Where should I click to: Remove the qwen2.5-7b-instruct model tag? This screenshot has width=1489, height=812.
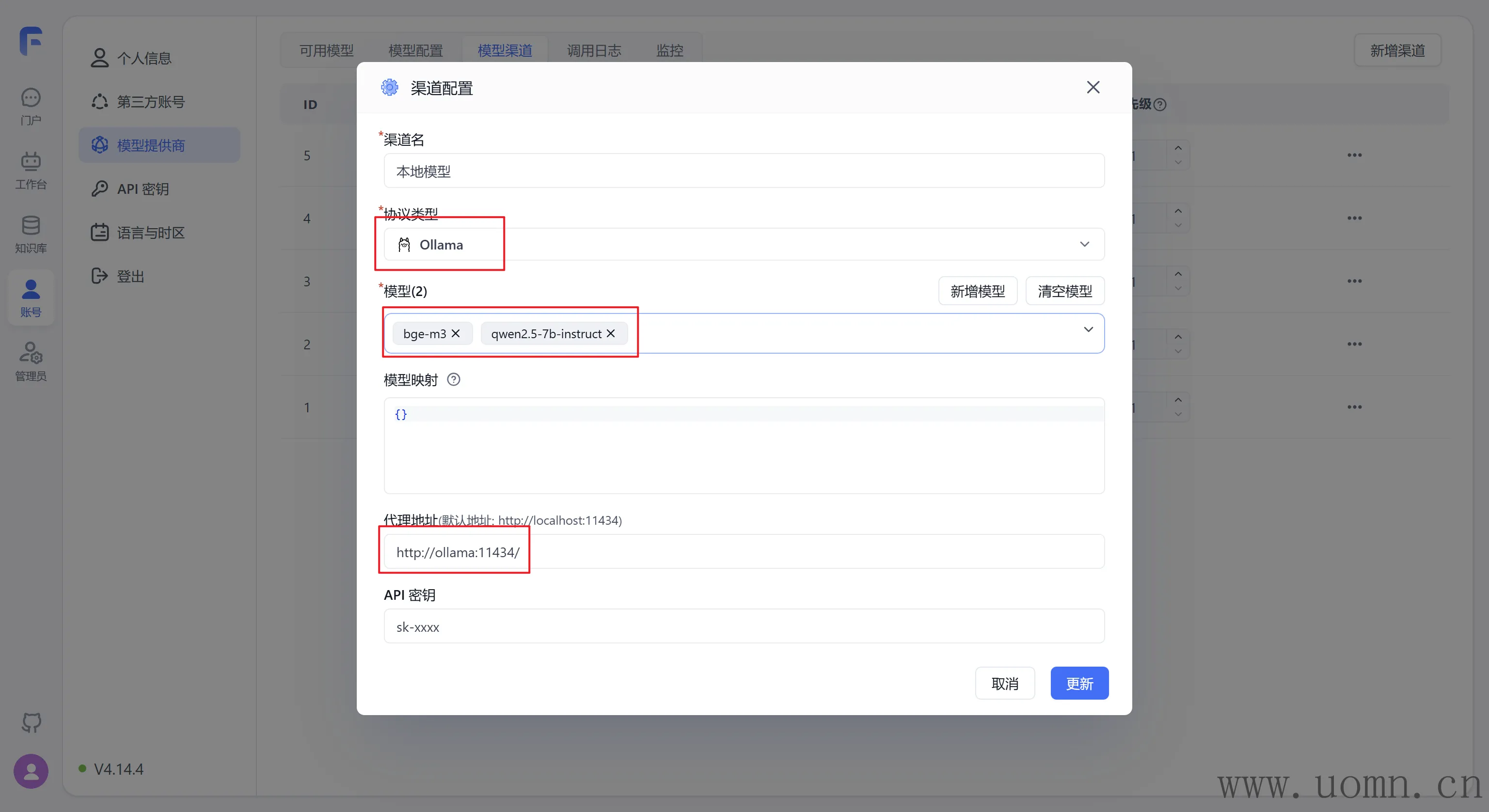pos(610,333)
